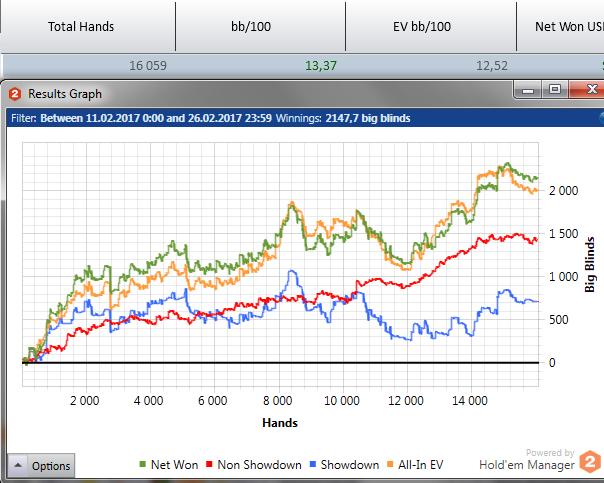The image size is (604, 483).
Task: Click the filter date range text
Action: tap(156, 118)
